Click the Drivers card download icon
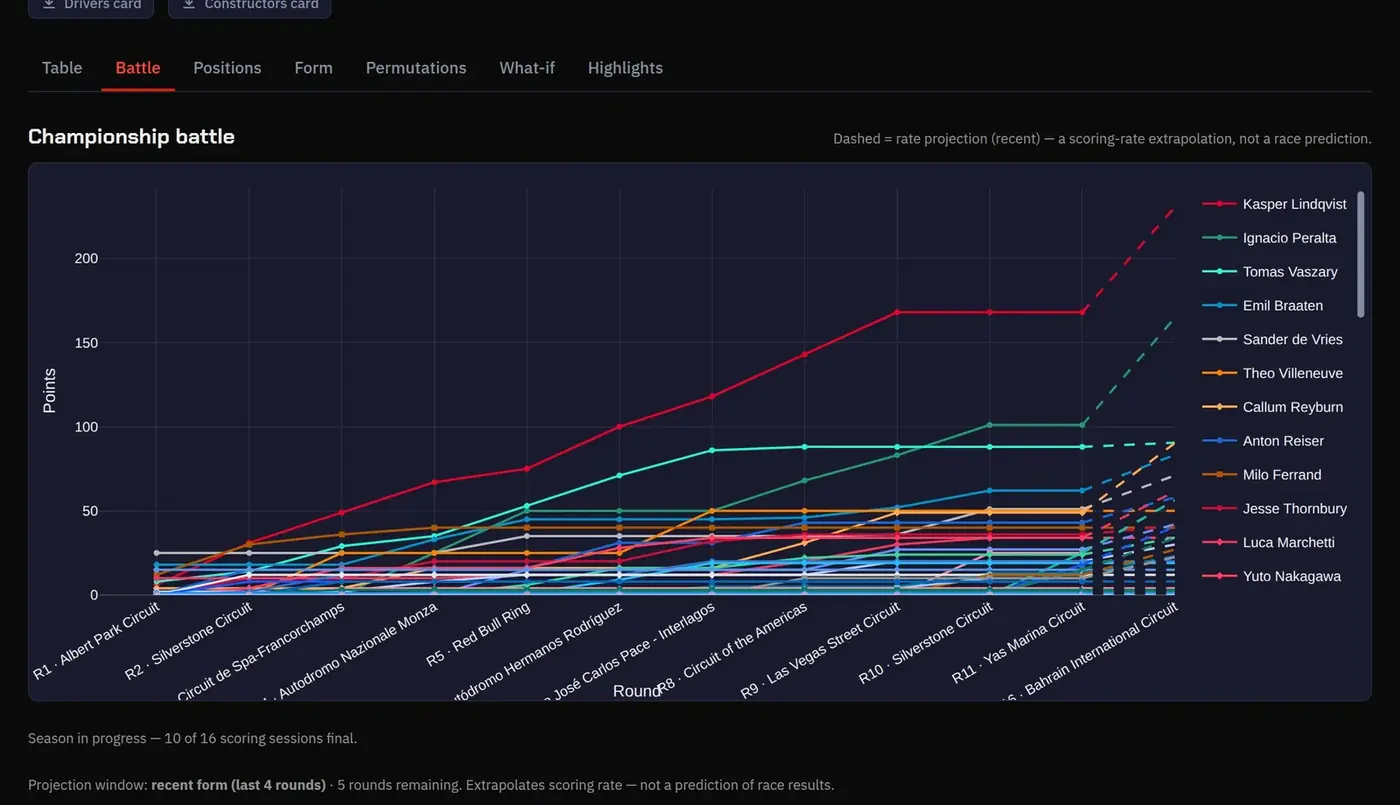 [48, 5]
